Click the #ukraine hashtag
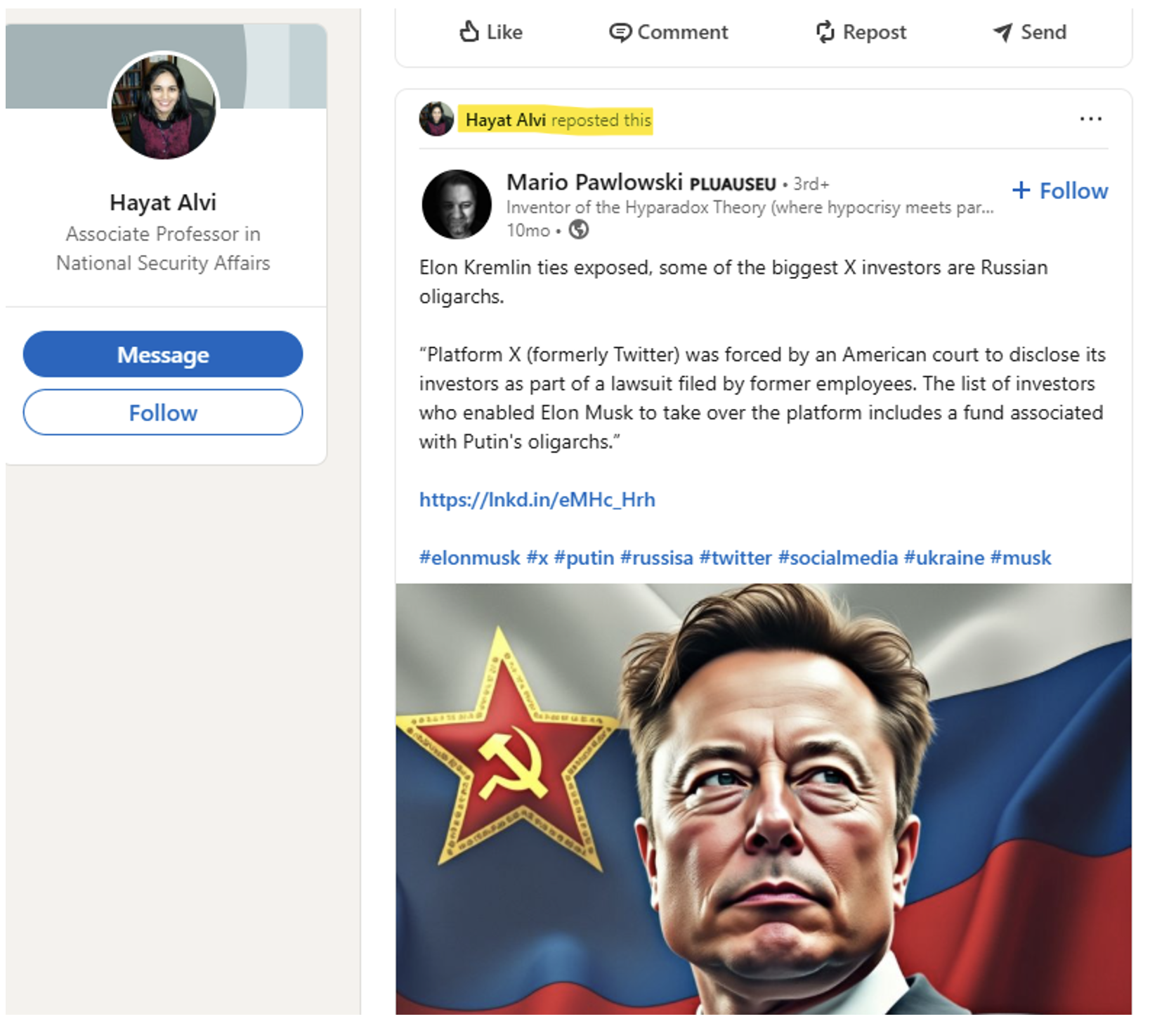This screenshot has height=1026, width=1176. point(943,558)
